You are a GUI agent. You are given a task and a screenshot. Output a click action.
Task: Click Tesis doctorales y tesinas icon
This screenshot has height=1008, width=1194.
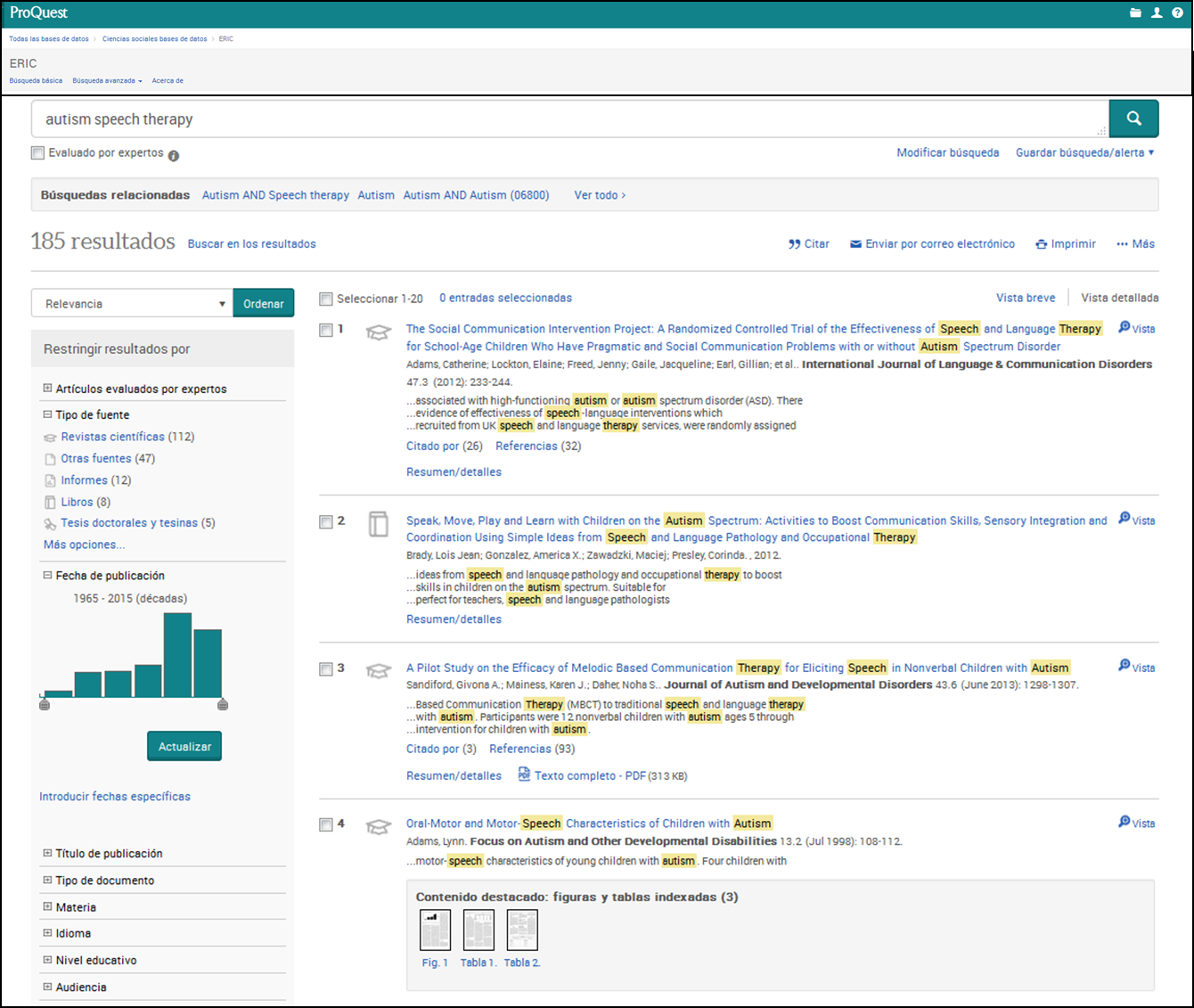pyautogui.click(x=50, y=524)
